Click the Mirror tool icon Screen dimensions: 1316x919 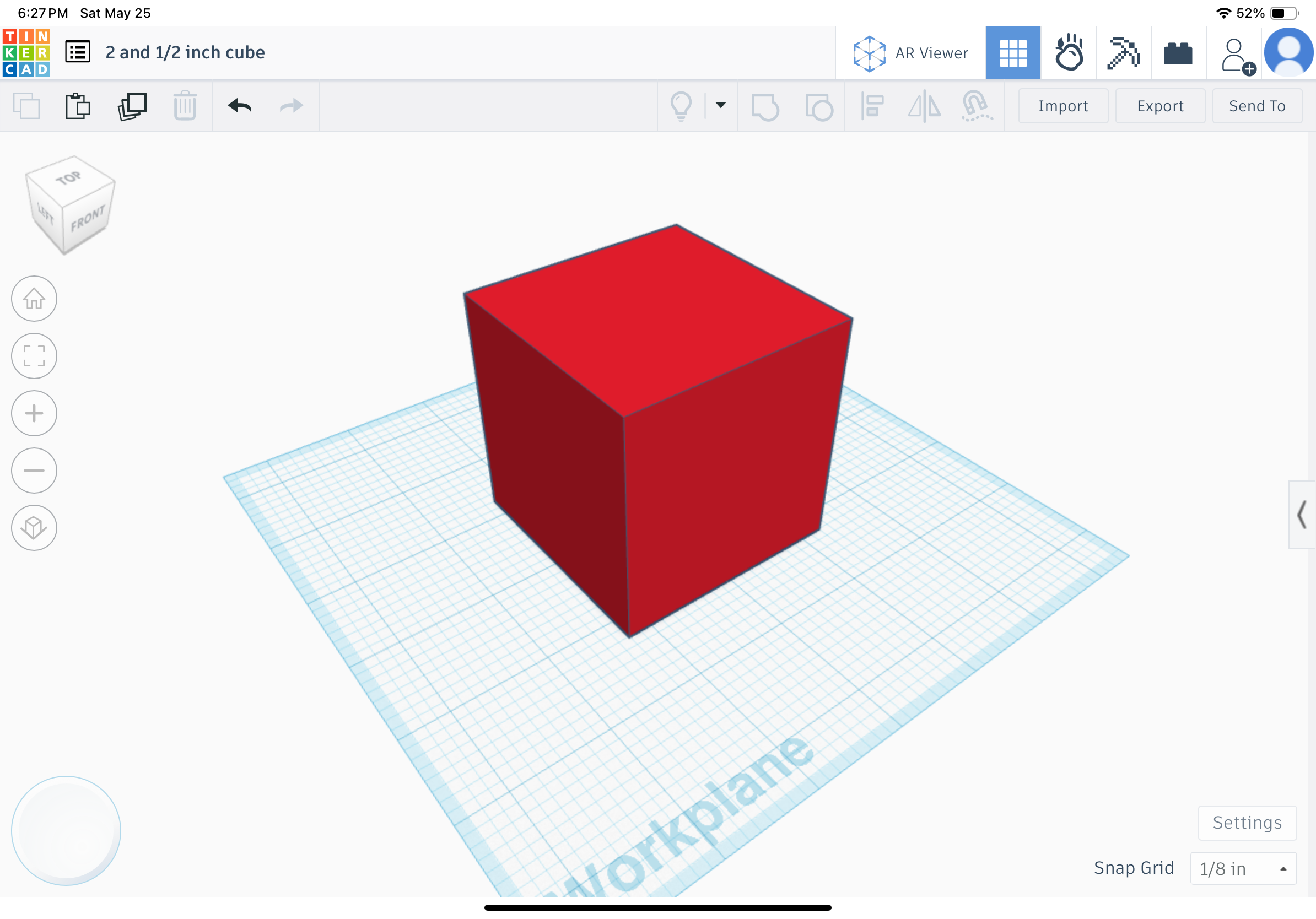pyautogui.click(x=924, y=106)
